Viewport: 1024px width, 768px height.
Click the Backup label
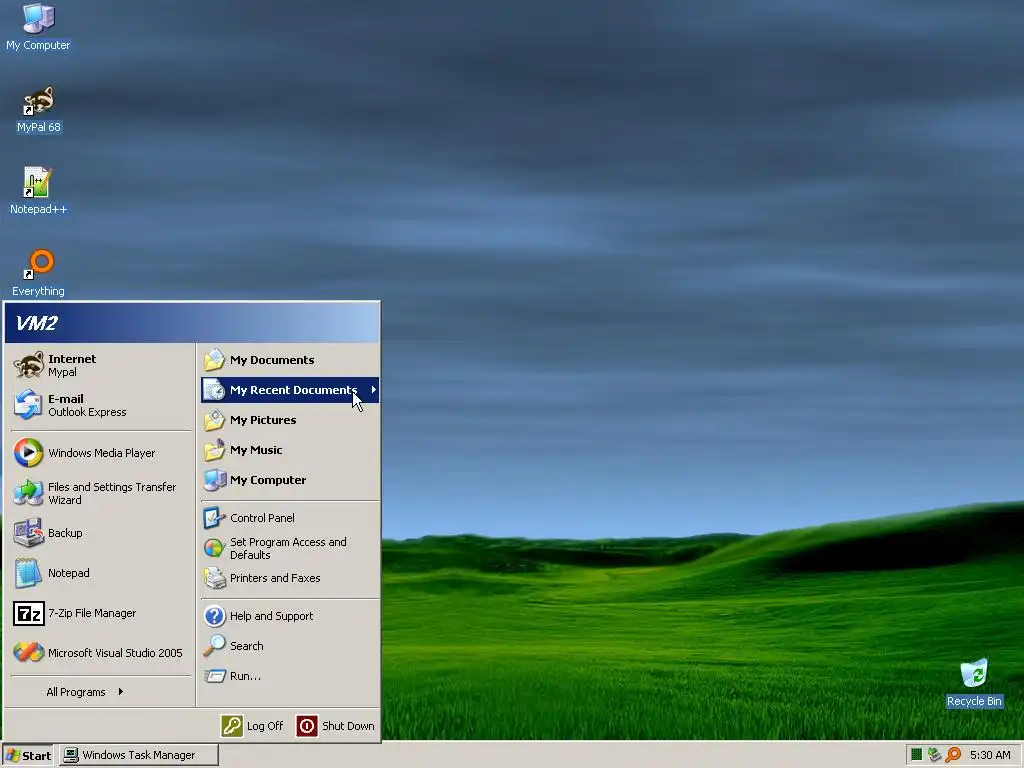point(65,533)
